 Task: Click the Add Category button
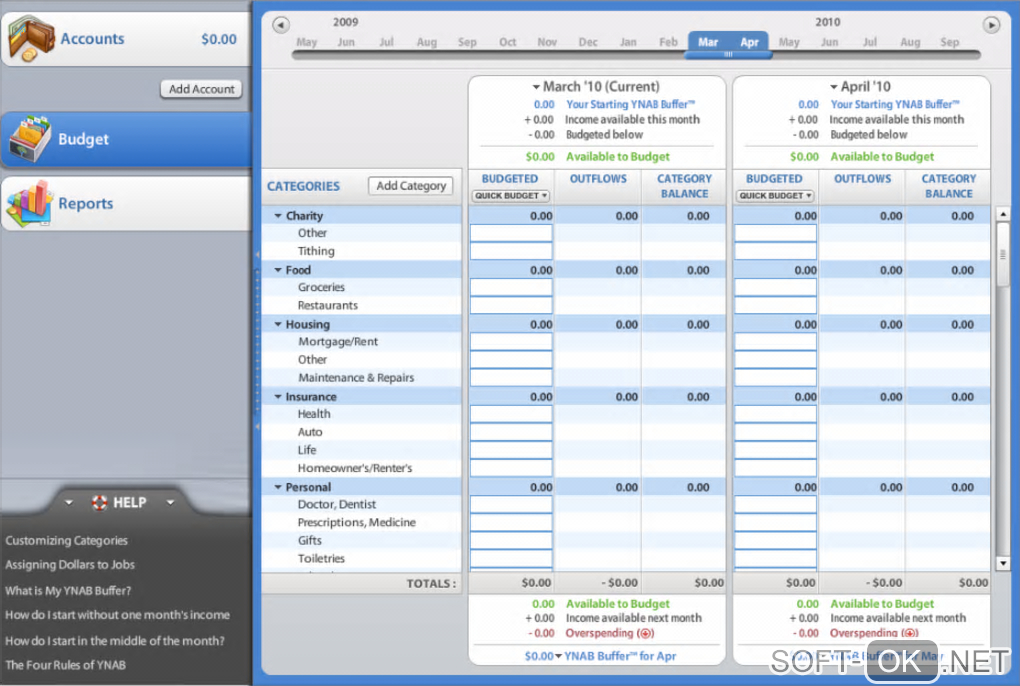coord(411,186)
